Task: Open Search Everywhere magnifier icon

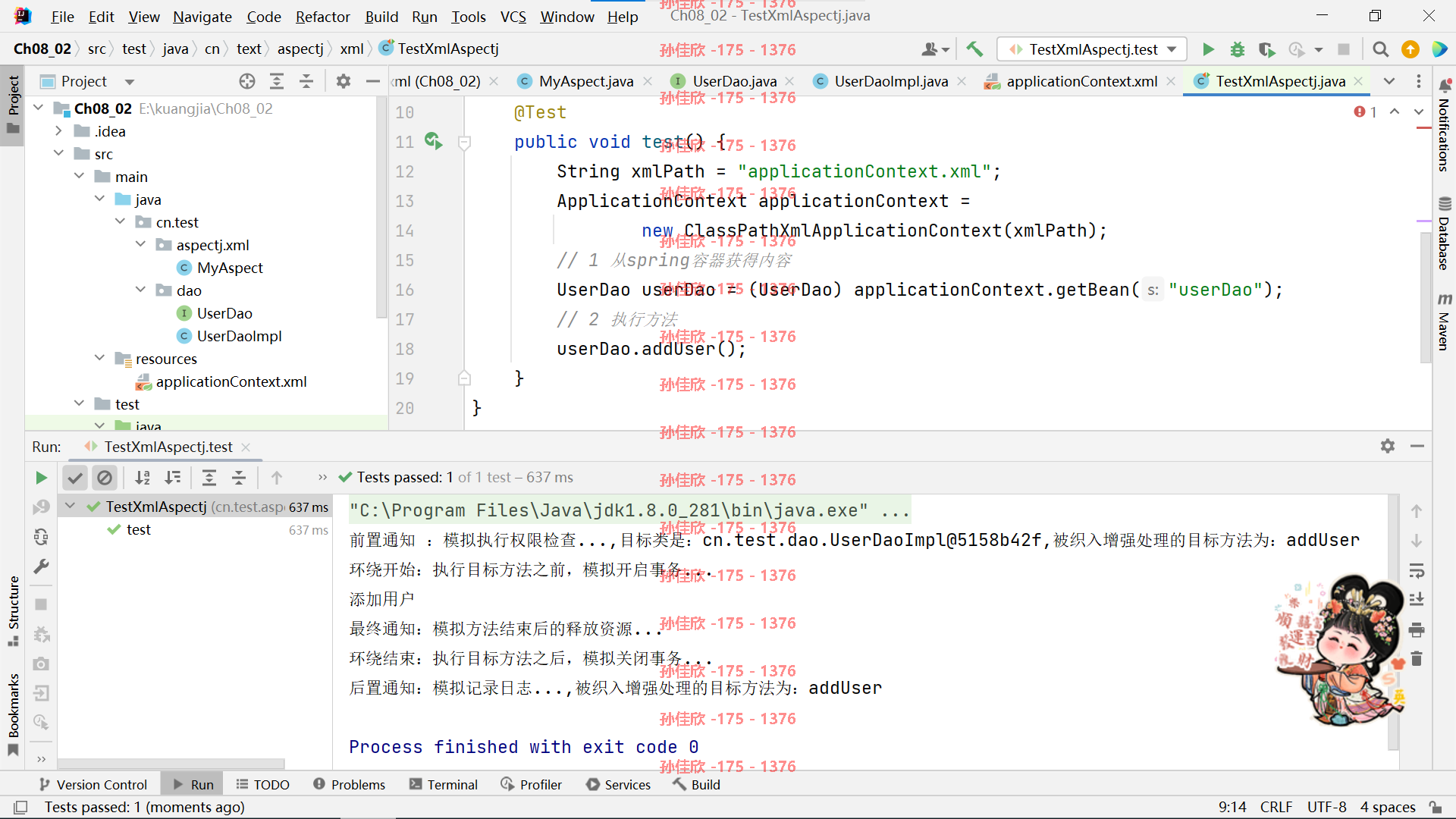Action: click(1381, 49)
